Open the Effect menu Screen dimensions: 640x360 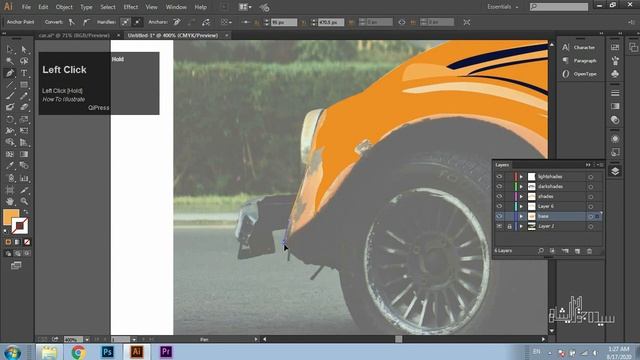[x=131, y=7]
